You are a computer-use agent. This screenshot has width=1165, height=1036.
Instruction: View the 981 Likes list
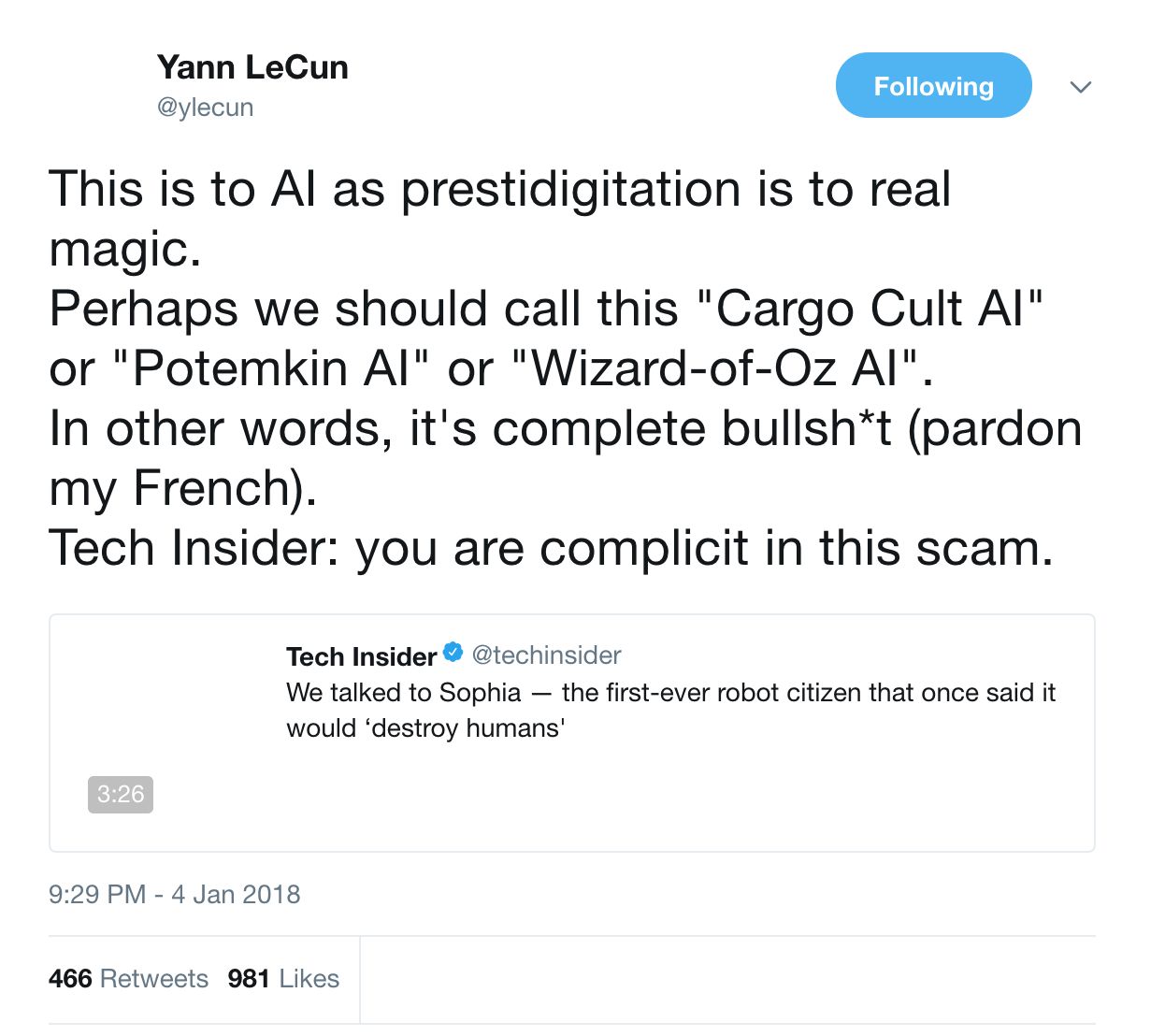click(x=283, y=979)
